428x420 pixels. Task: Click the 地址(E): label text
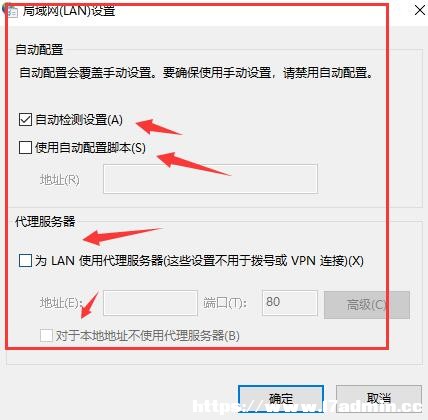coord(61,303)
